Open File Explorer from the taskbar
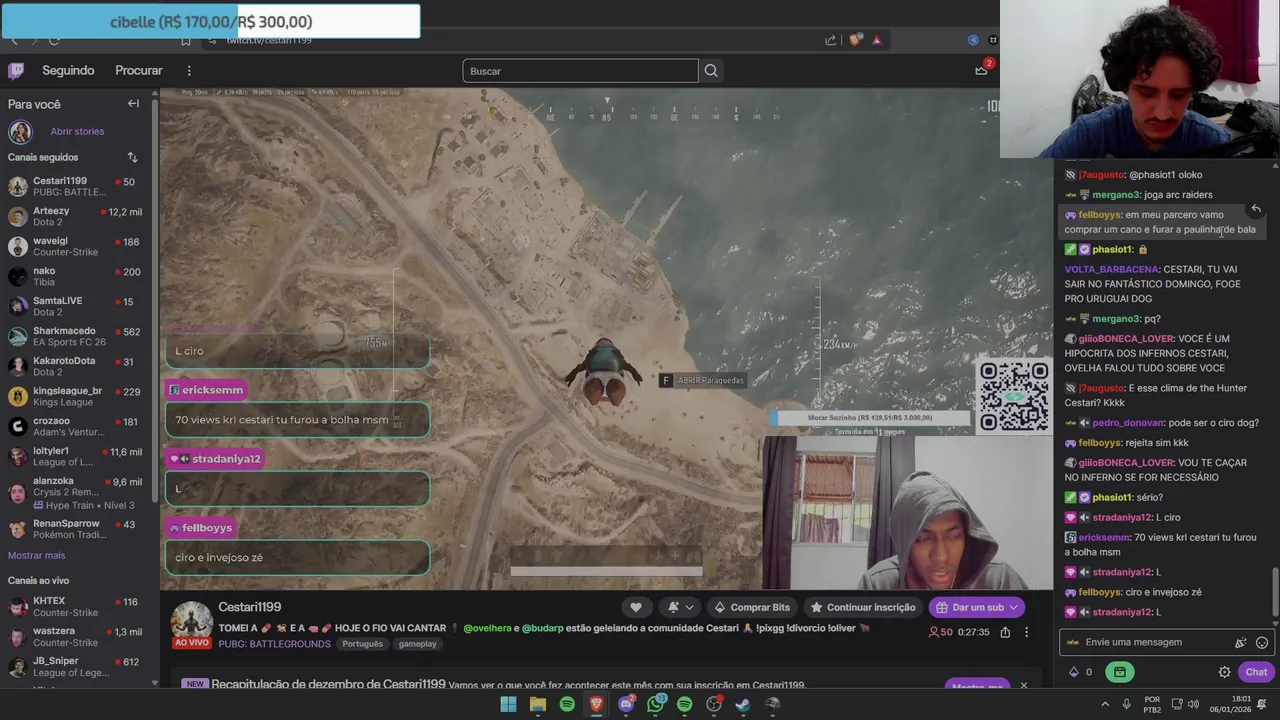Image resolution: width=1280 pixels, height=720 pixels. point(537,704)
